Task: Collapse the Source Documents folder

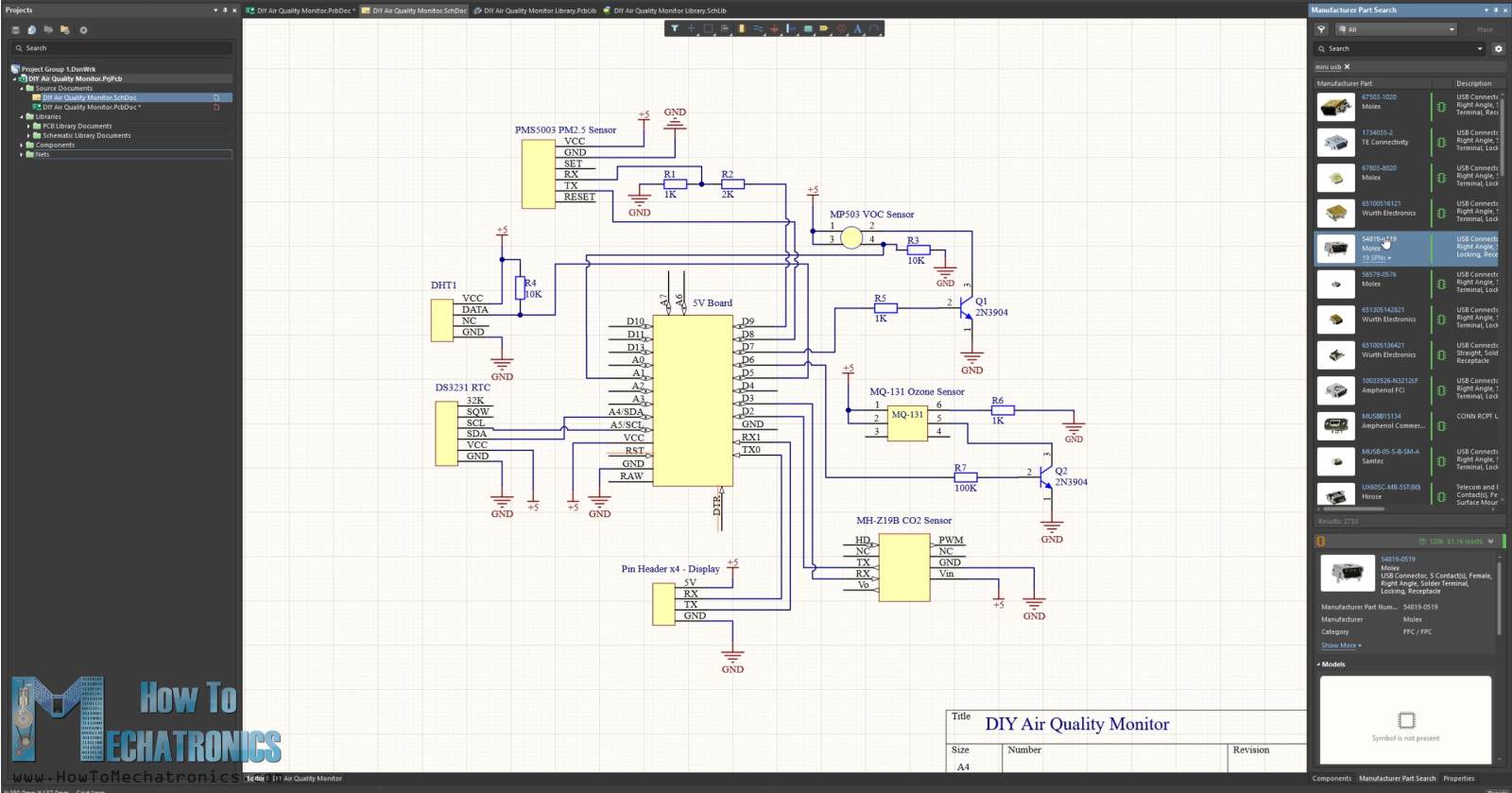Action: click(x=22, y=88)
